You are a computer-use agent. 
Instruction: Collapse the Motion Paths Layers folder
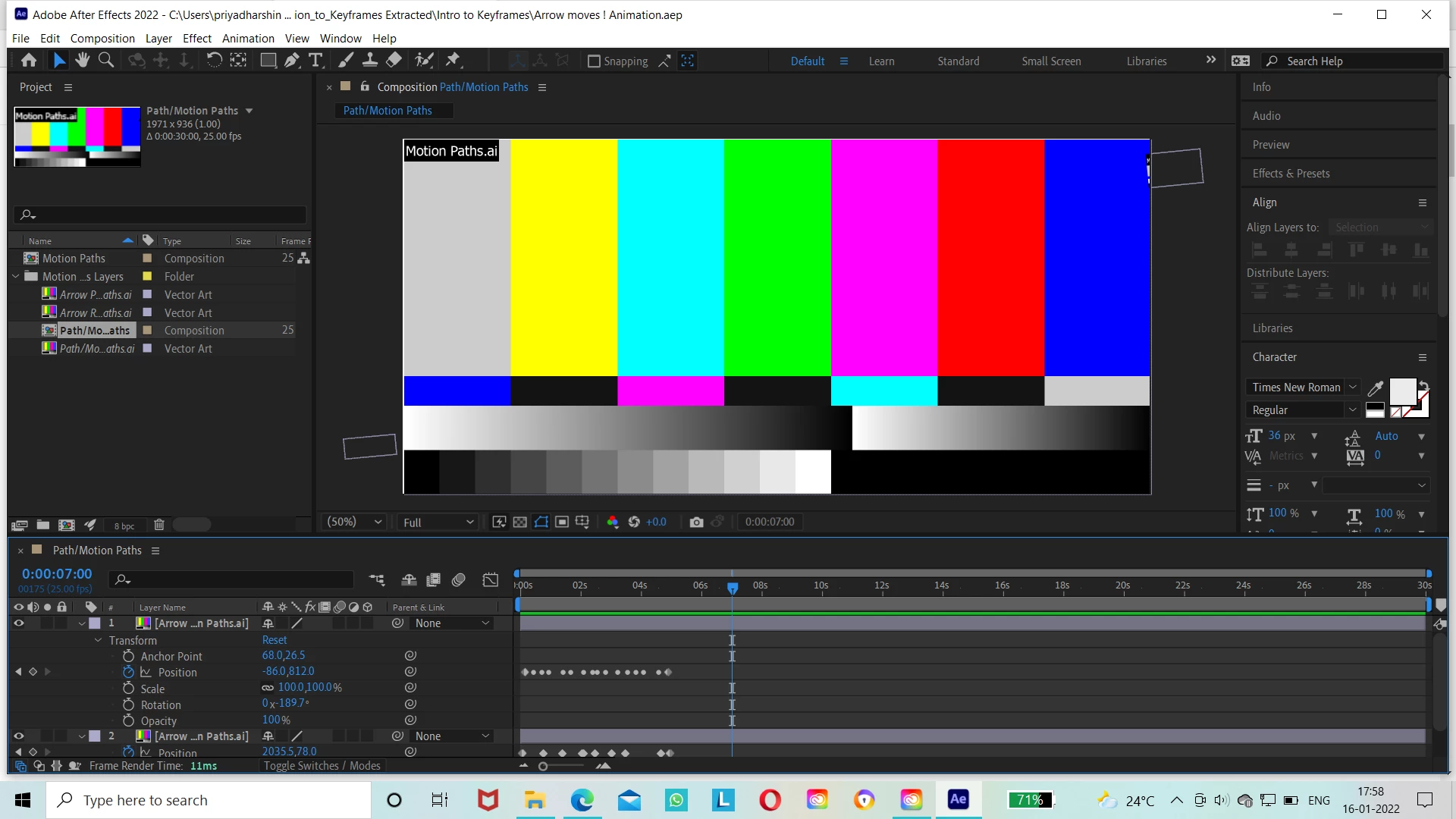click(x=16, y=277)
